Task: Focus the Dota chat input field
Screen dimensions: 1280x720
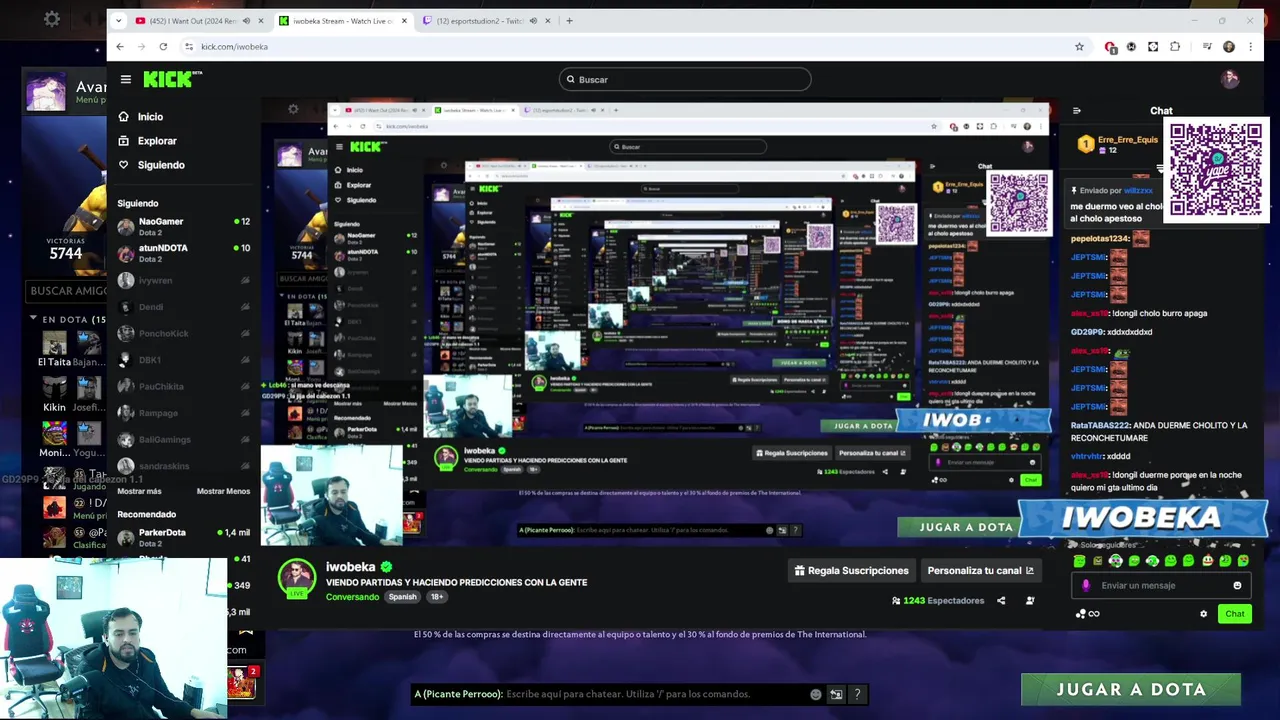Action: tap(639, 694)
